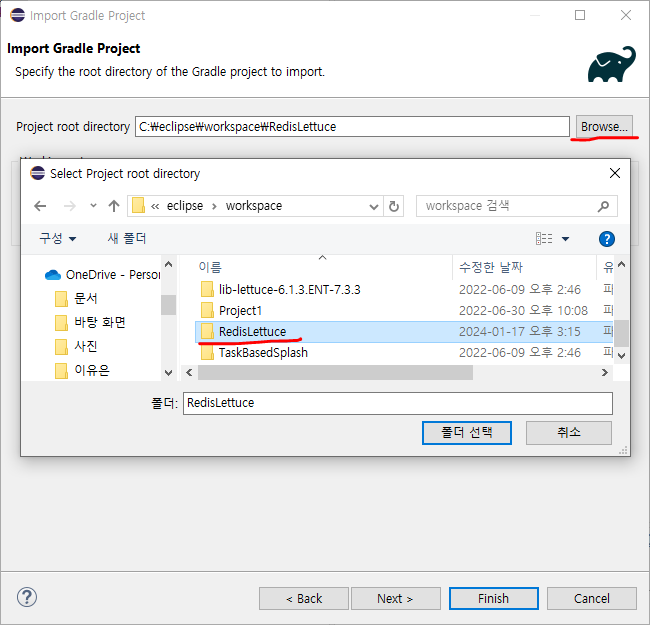Click the blue help icon in folder dialog
This screenshot has height=625, width=650.
pyautogui.click(x=605, y=239)
